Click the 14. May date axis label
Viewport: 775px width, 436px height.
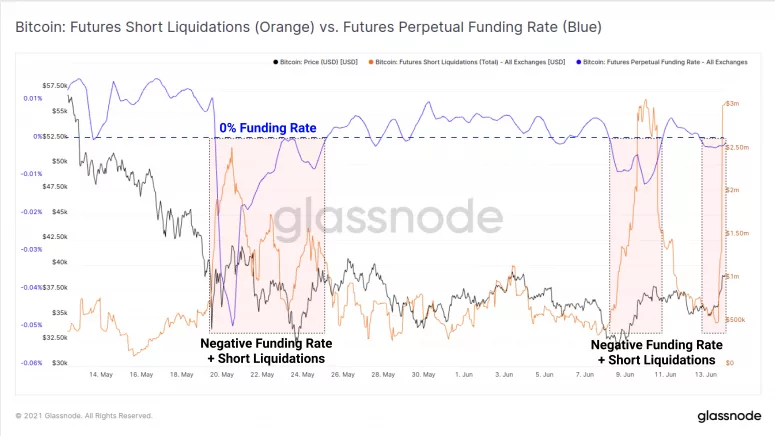click(x=101, y=375)
